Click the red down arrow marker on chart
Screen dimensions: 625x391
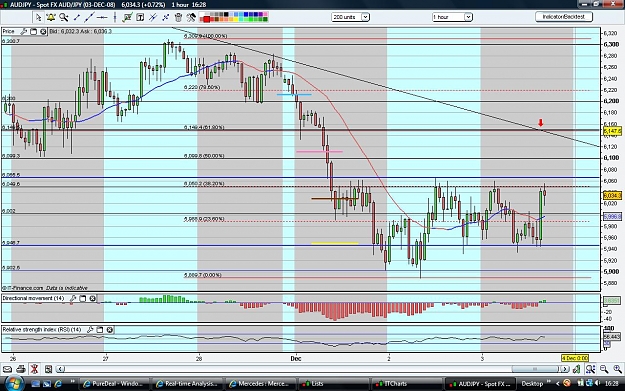coord(540,123)
